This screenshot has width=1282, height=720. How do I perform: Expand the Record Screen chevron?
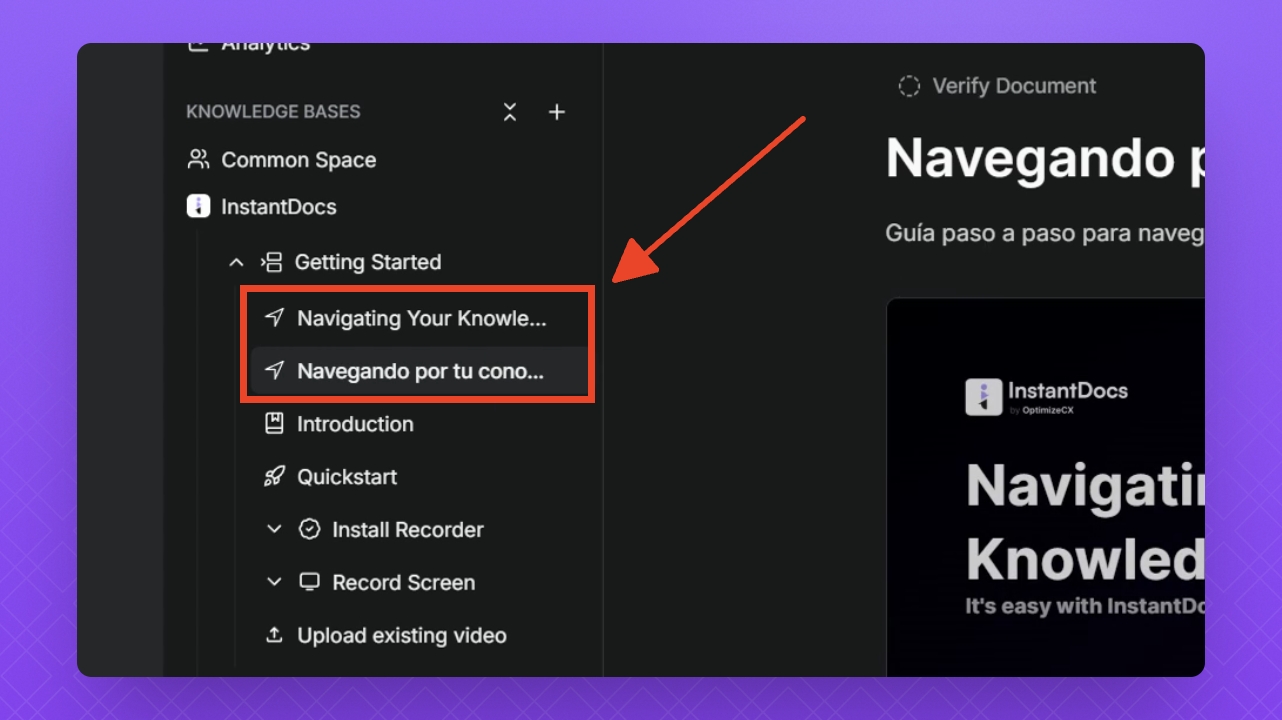point(274,583)
